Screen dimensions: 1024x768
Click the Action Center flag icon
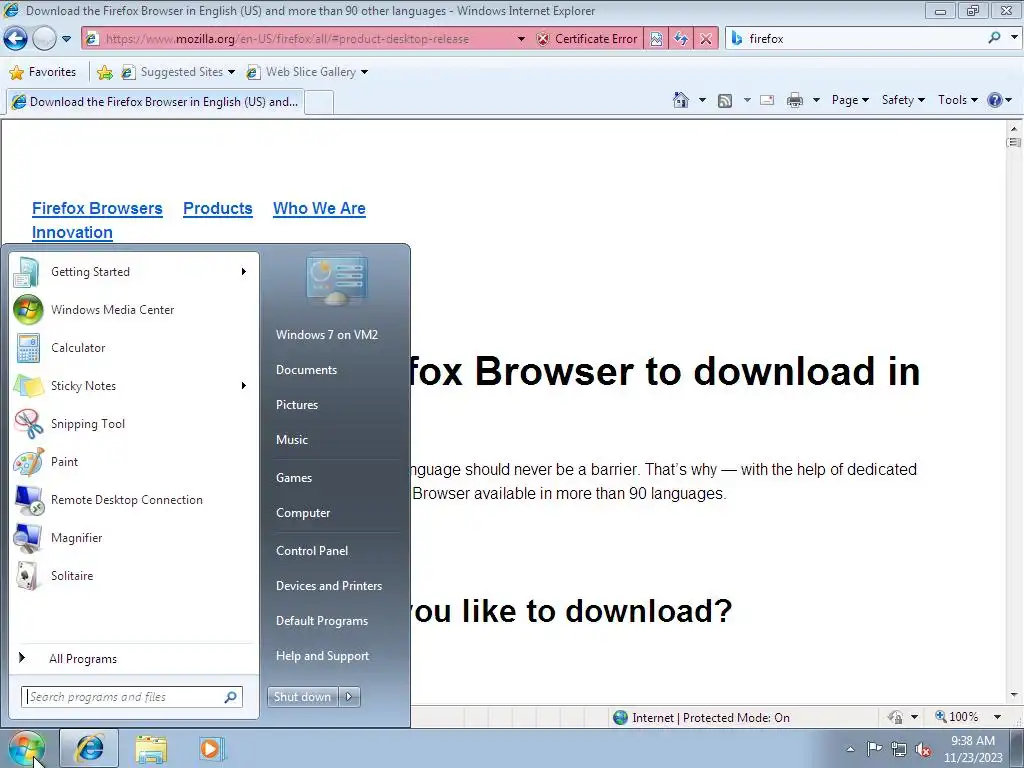pyautogui.click(x=874, y=749)
